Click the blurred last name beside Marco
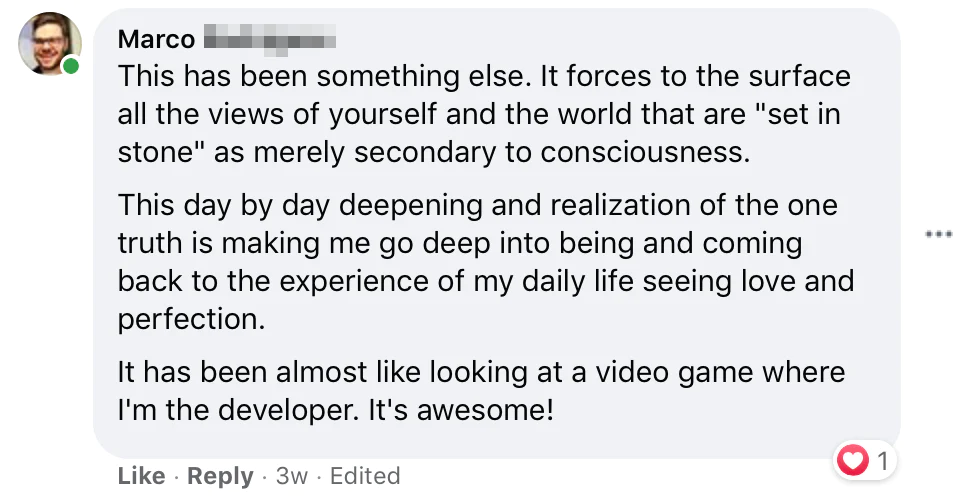Screen dimensions: 970x498 (268, 41)
